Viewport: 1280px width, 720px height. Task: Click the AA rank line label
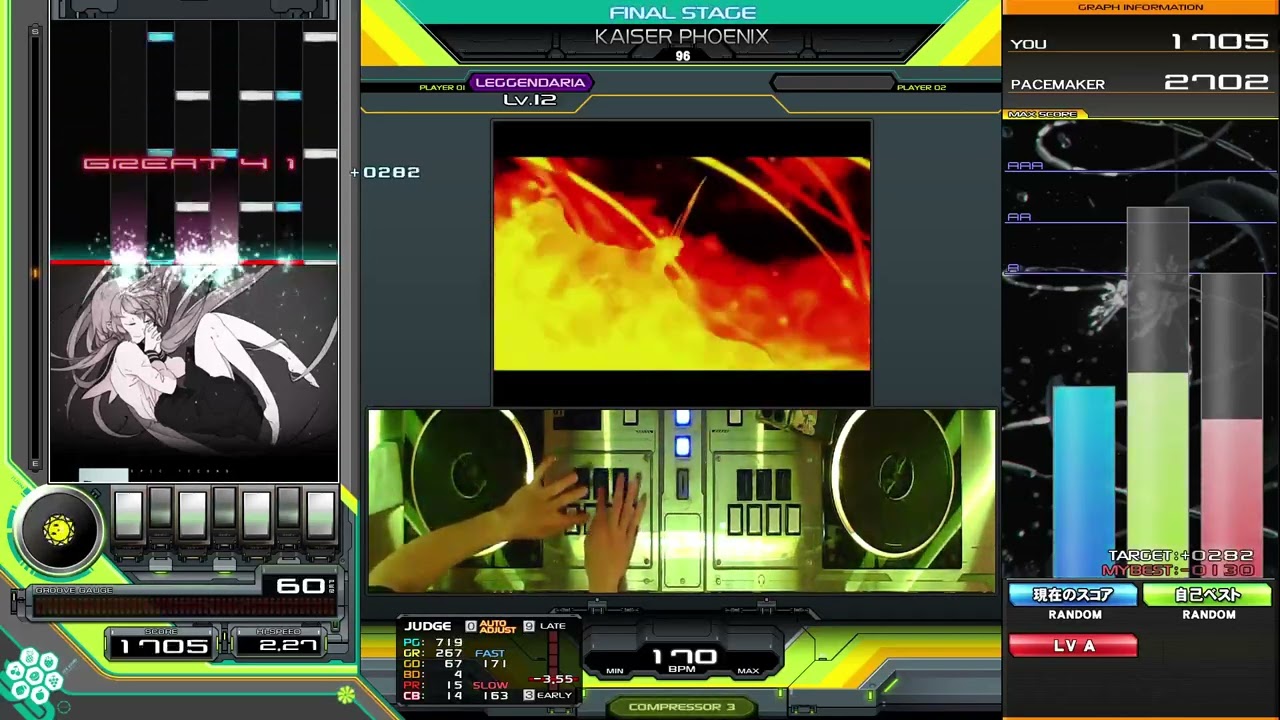click(1019, 216)
